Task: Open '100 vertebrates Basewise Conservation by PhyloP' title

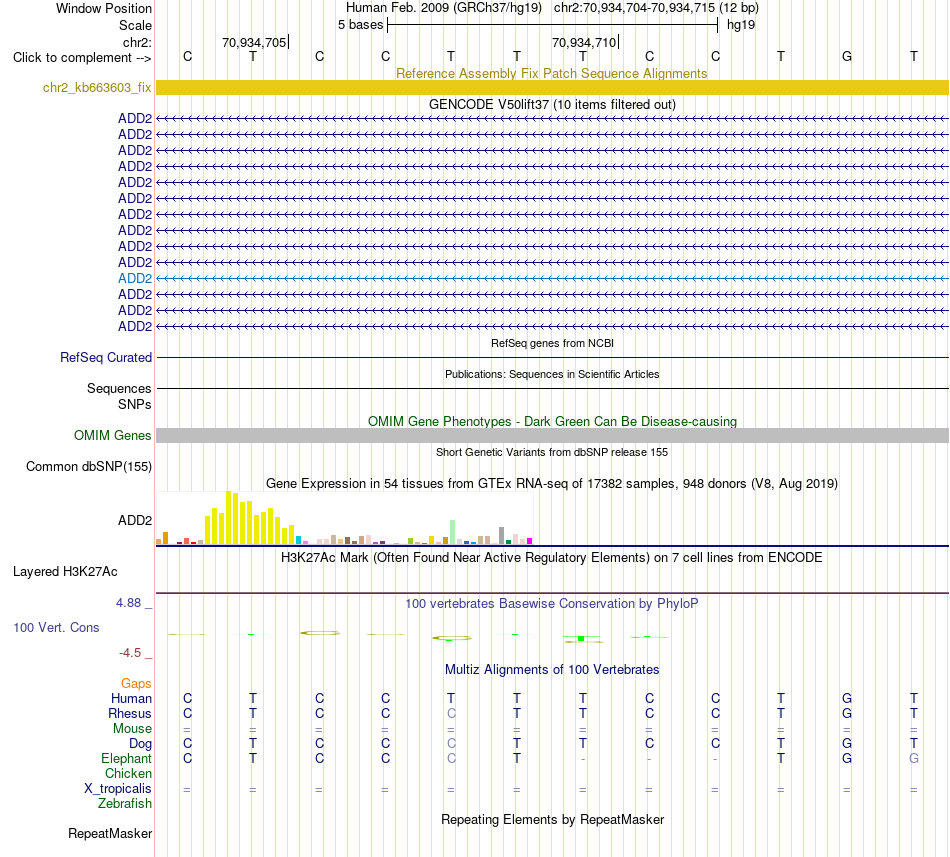Action: pyautogui.click(x=551, y=603)
